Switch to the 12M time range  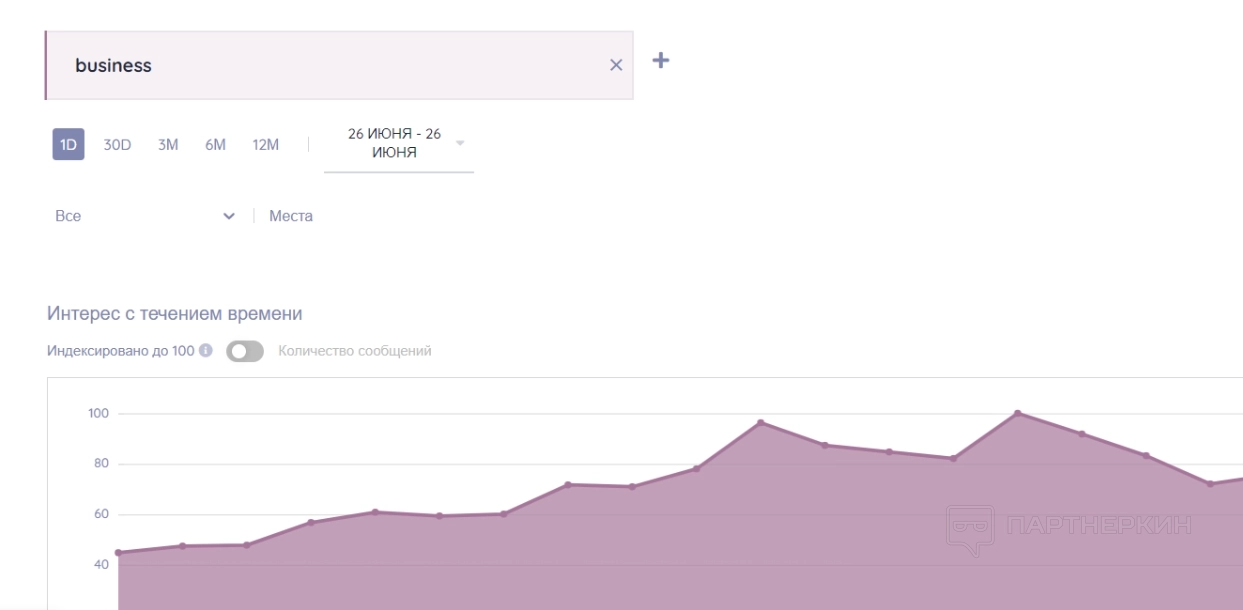click(266, 145)
